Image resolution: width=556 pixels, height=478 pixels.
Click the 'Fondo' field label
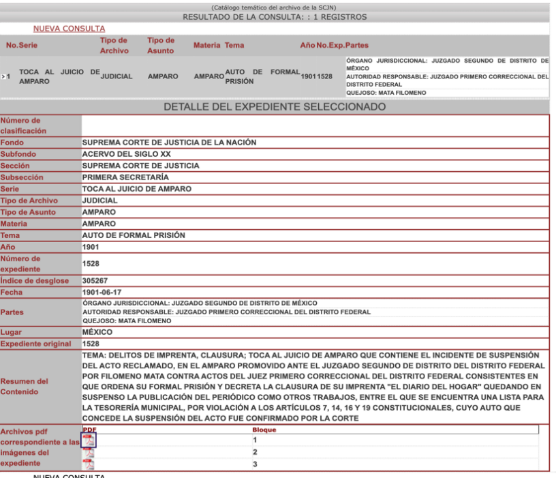click(x=12, y=143)
